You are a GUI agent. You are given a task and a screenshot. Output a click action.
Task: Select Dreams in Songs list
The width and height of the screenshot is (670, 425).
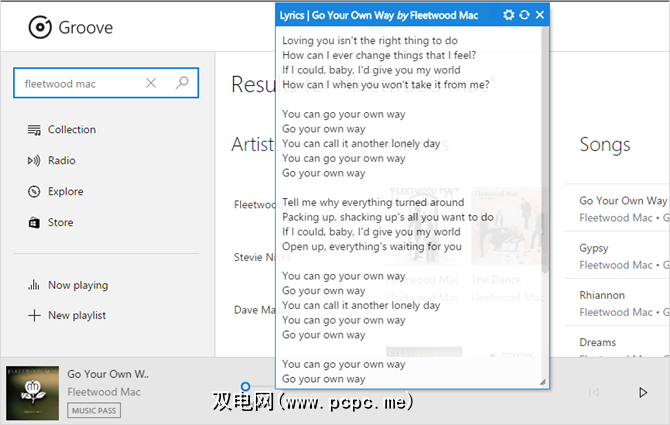597,342
